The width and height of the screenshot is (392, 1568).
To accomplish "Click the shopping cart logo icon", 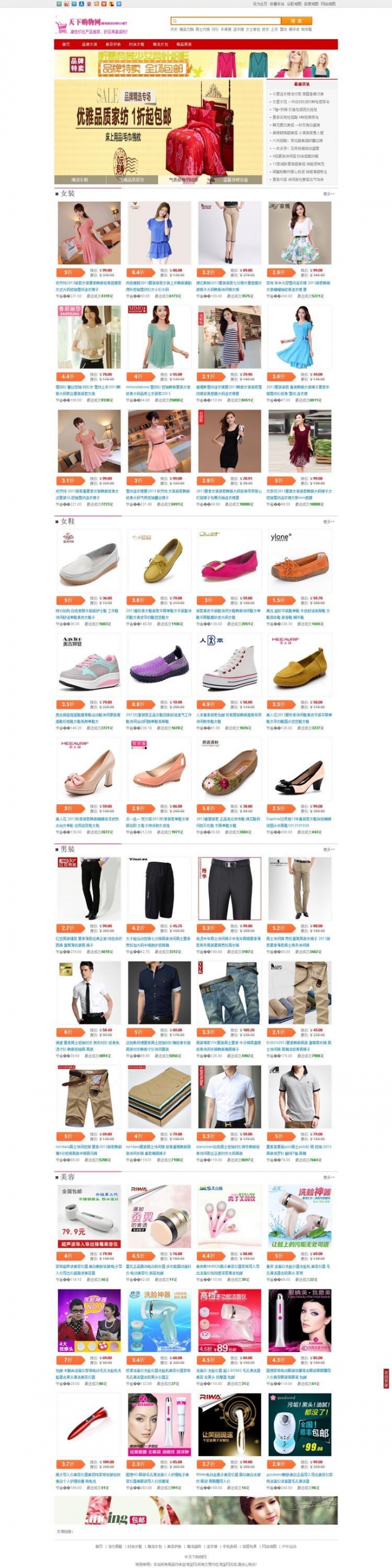I will tap(60, 27).
